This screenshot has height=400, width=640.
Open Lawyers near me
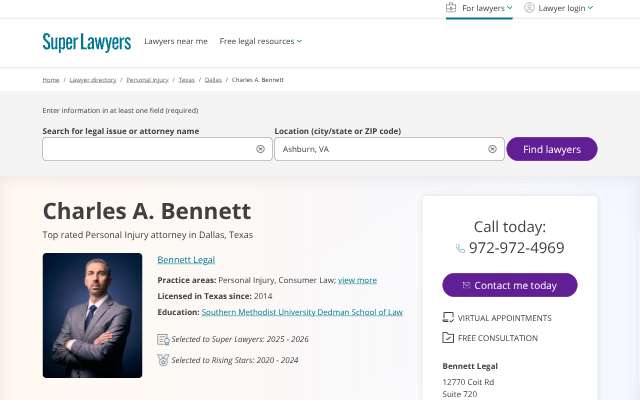pyautogui.click(x=176, y=41)
